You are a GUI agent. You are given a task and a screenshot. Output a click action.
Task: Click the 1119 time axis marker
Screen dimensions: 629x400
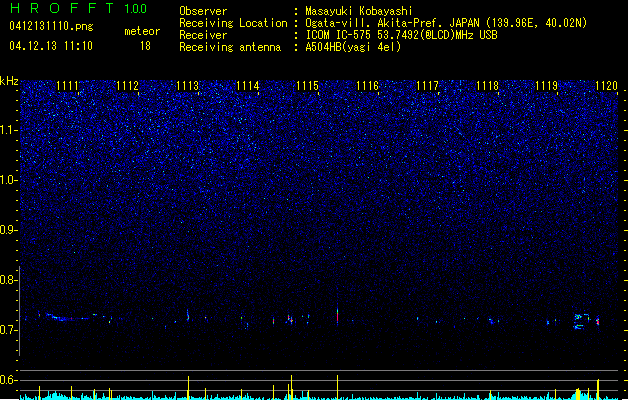(546, 86)
